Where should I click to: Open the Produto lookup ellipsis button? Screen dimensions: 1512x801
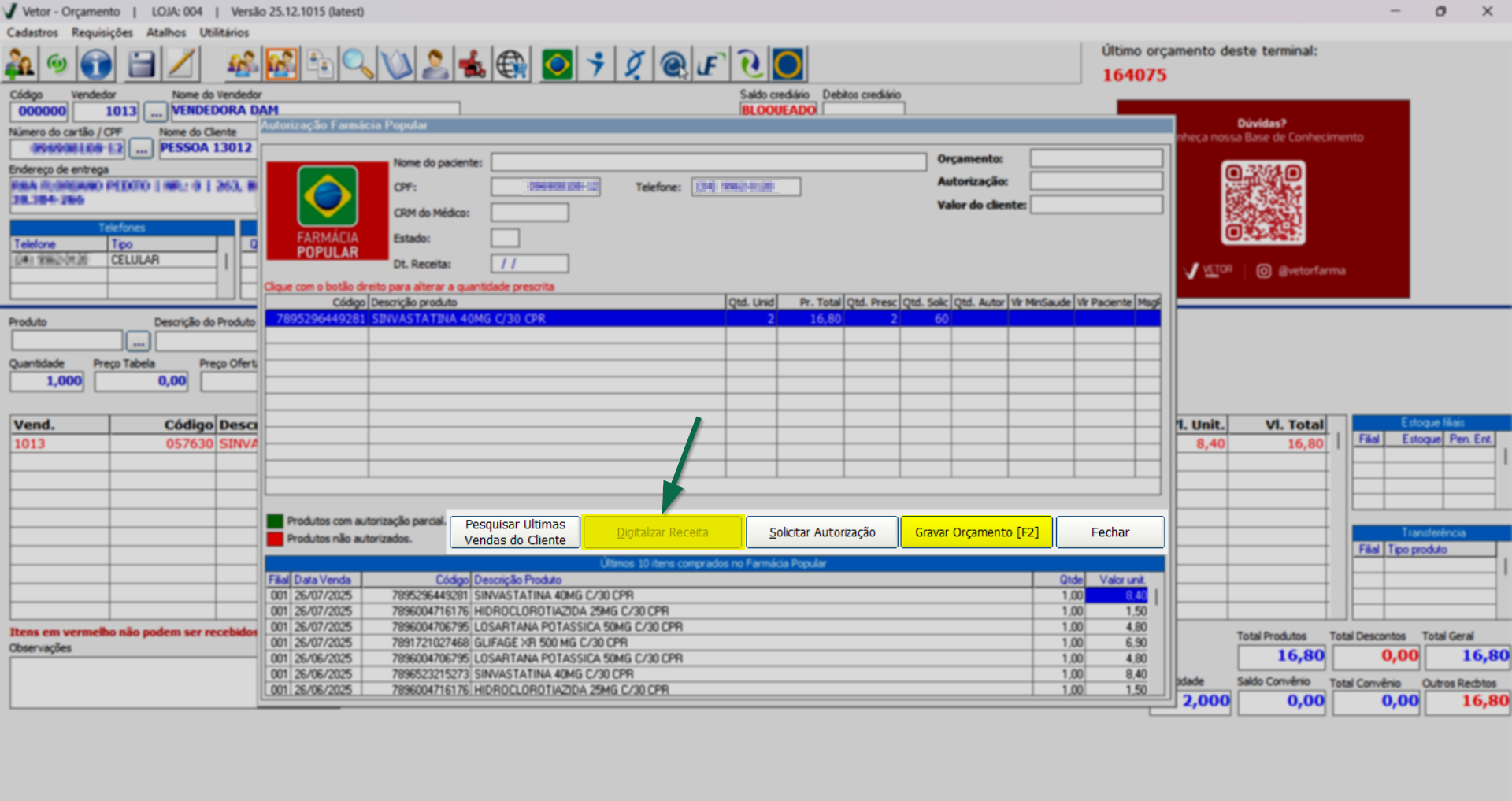tap(138, 342)
